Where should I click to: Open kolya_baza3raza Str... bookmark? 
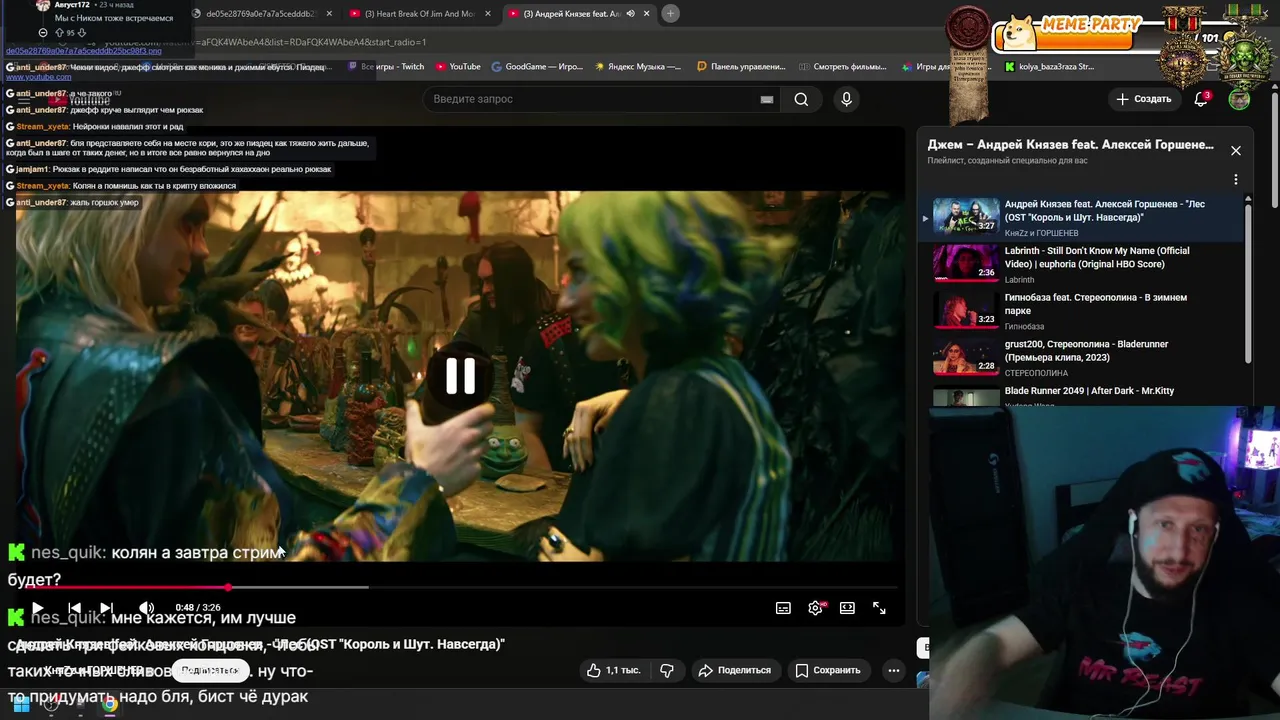coord(1050,67)
